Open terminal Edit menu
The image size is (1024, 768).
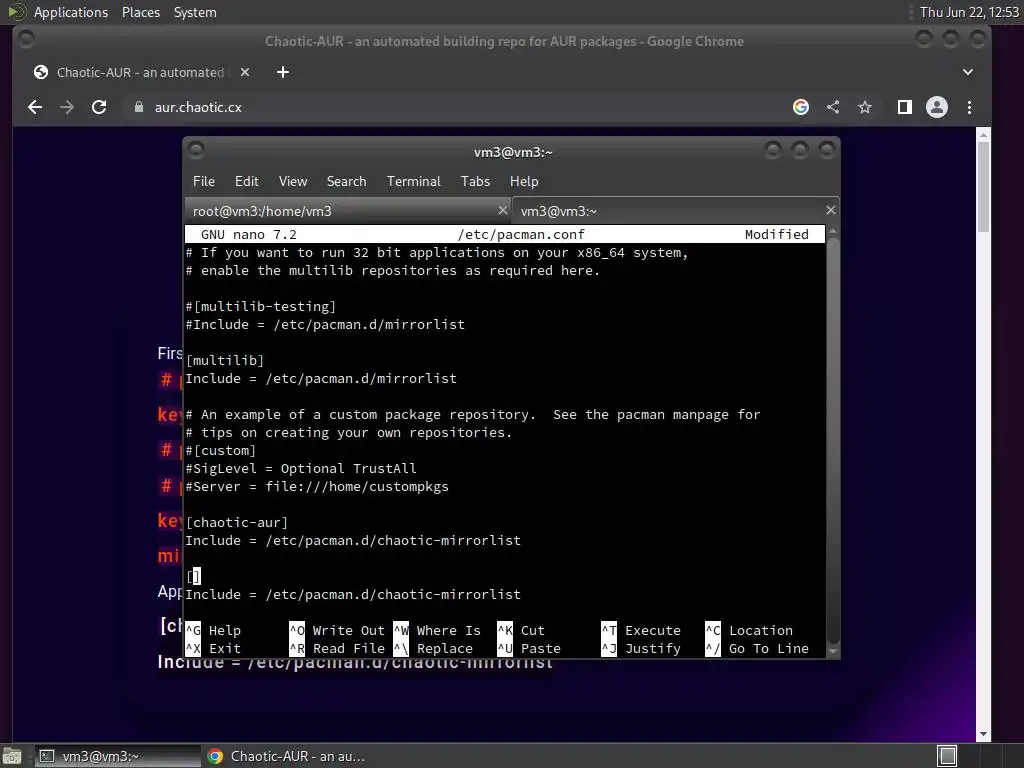pyautogui.click(x=247, y=181)
